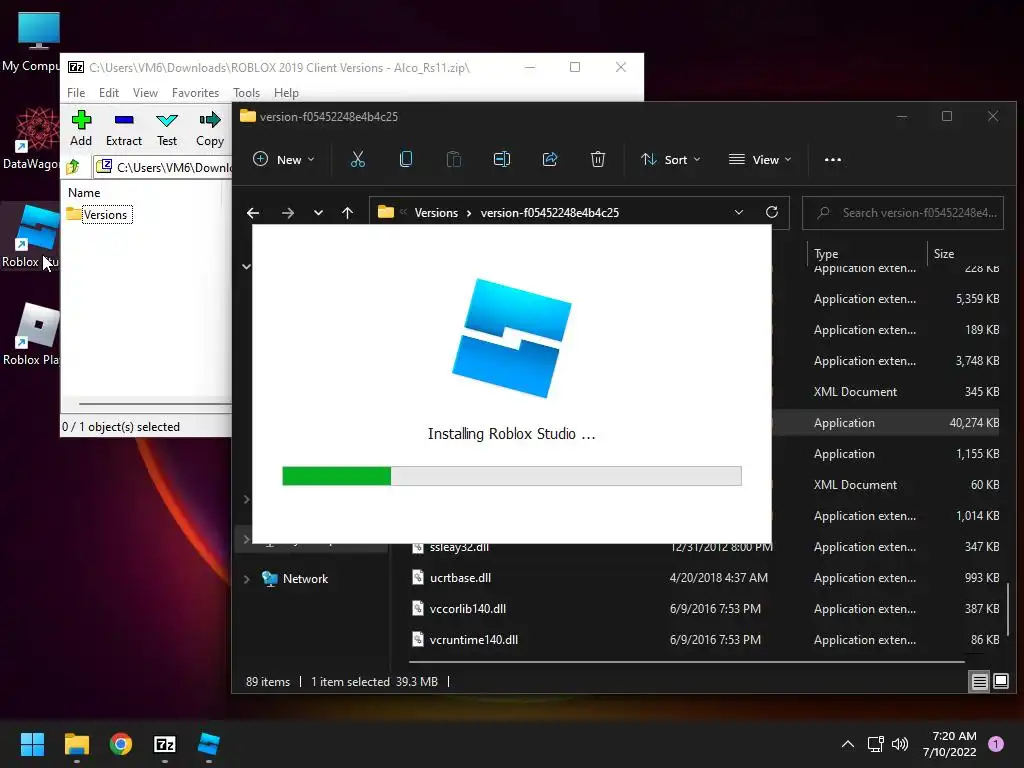Switch to details view layout icon
This screenshot has height=768, width=1024.
[980, 682]
